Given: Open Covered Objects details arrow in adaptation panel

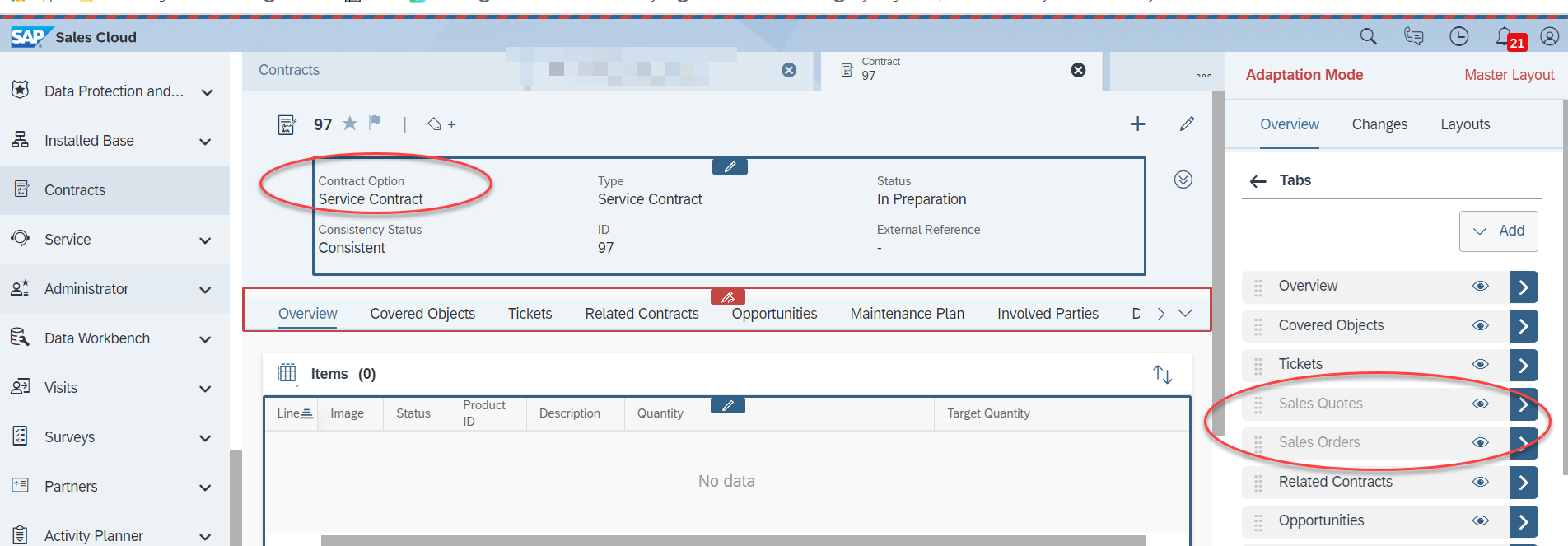Looking at the screenshot, I should (x=1524, y=326).
